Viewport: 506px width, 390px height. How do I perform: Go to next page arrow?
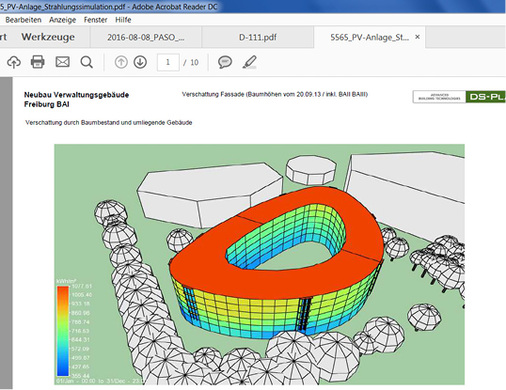(140, 62)
